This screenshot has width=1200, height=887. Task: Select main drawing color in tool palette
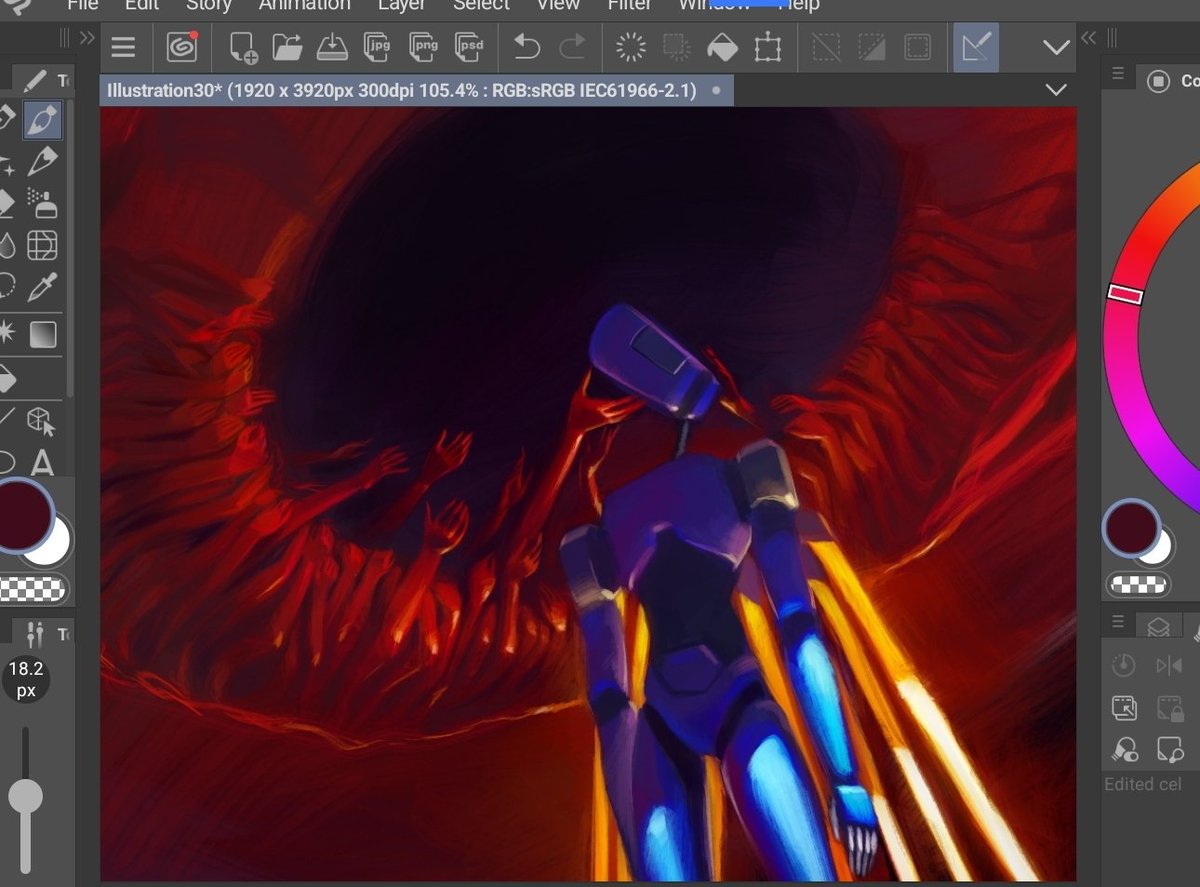pos(22,515)
